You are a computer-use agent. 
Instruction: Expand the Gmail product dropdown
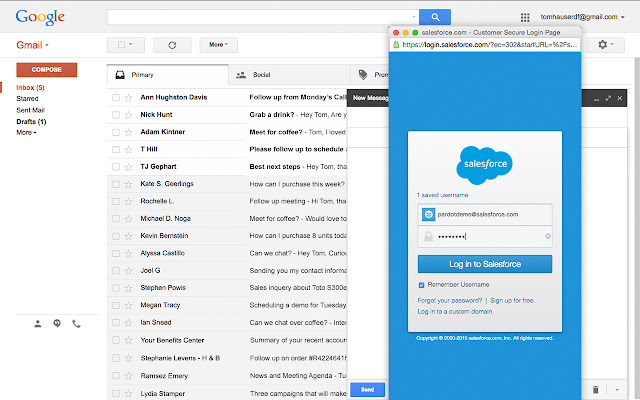point(33,45)
